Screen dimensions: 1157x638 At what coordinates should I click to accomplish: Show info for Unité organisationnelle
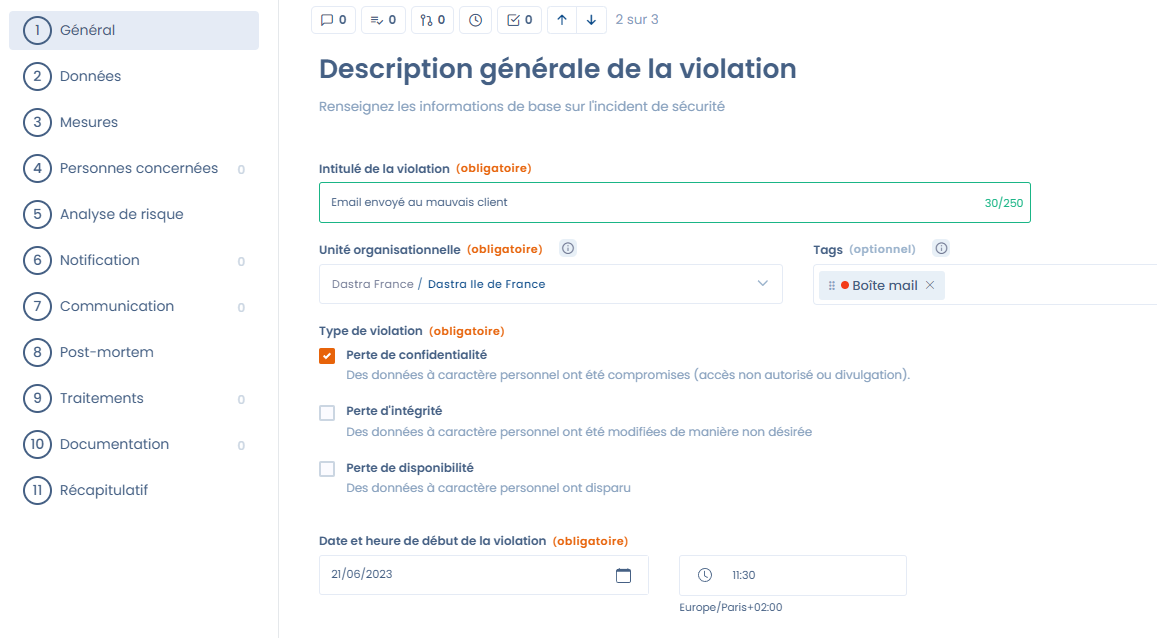click(x=567, y=249)
